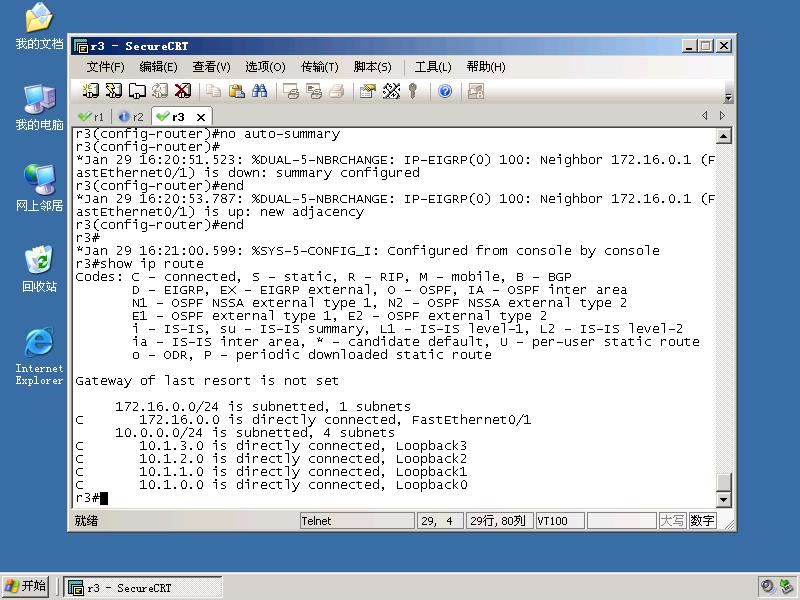
Task: Click the terminal scrollbar down arrow
Action: (723, 499)
